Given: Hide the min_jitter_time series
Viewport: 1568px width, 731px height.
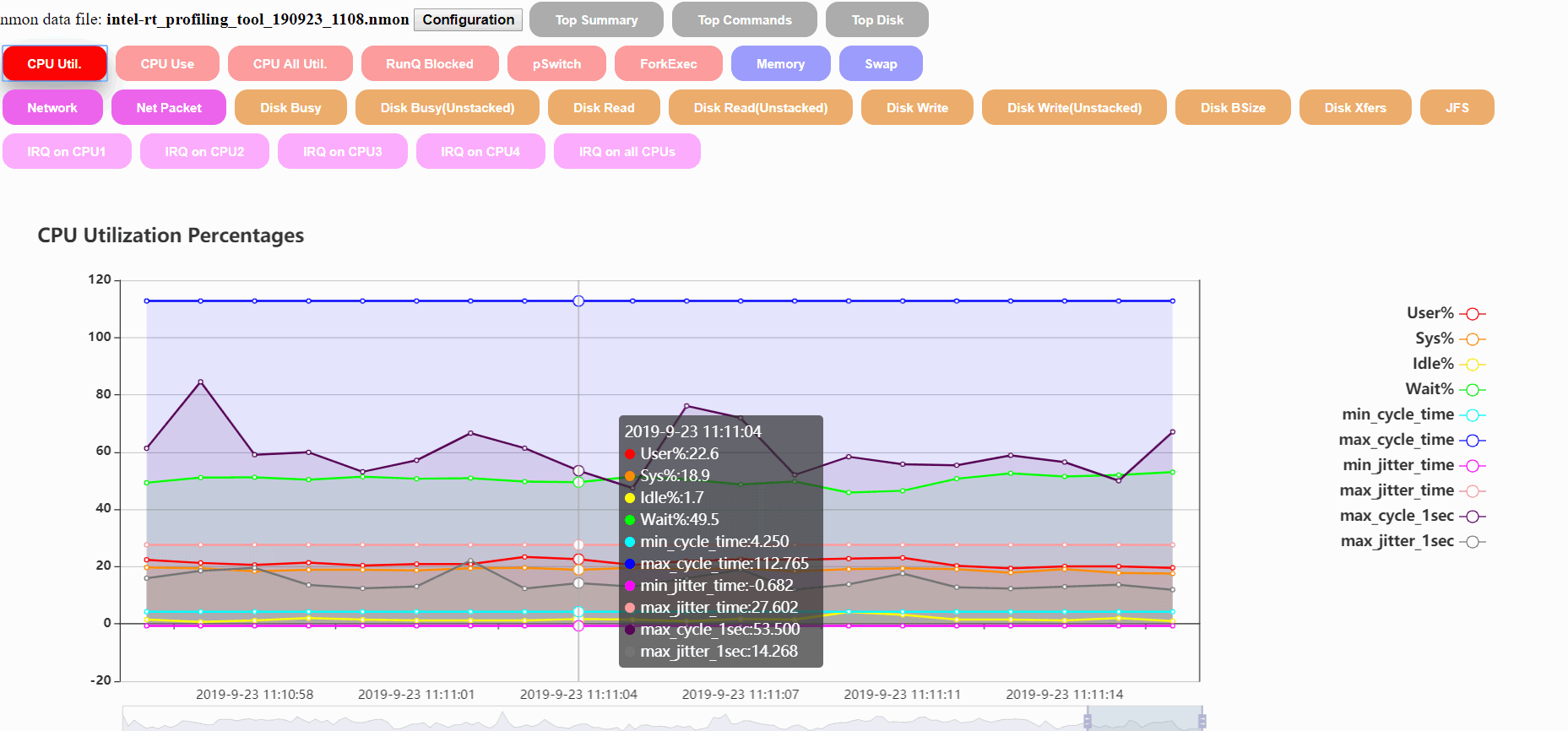Looking at the screenshot, I should coord(1414,465).
